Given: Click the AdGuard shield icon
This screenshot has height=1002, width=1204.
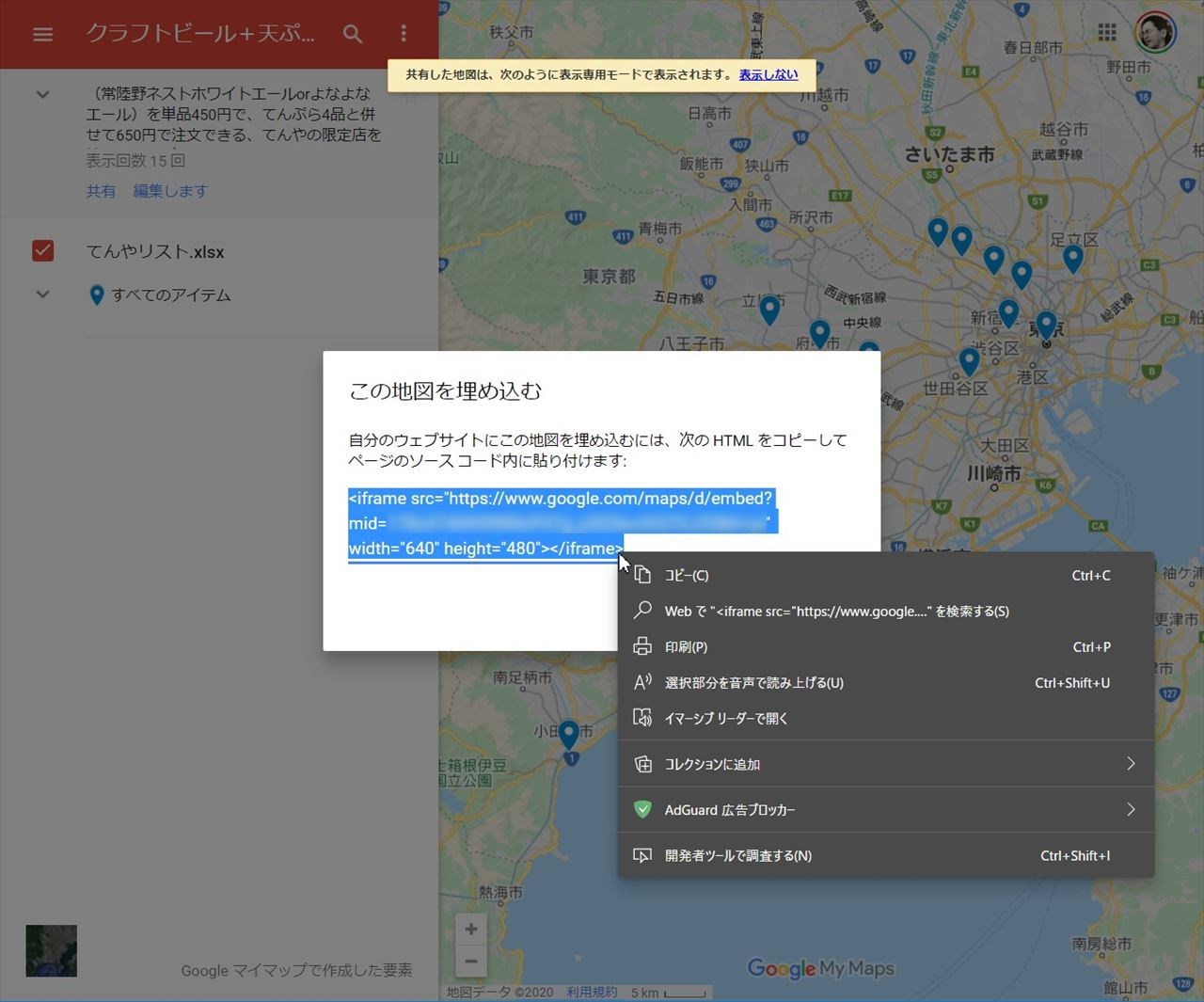Looking at the screenshot, I should tap(642, 809).
